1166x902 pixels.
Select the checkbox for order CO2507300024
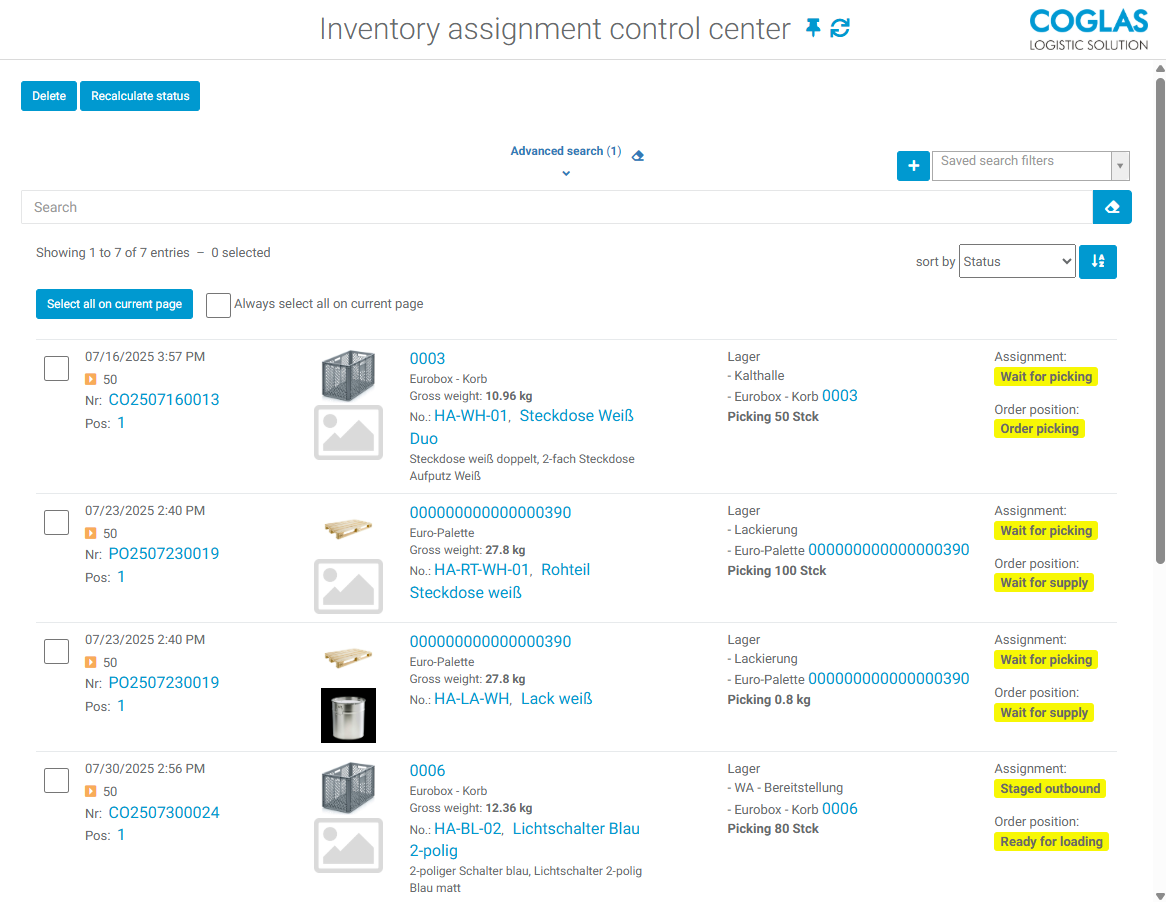57,781
